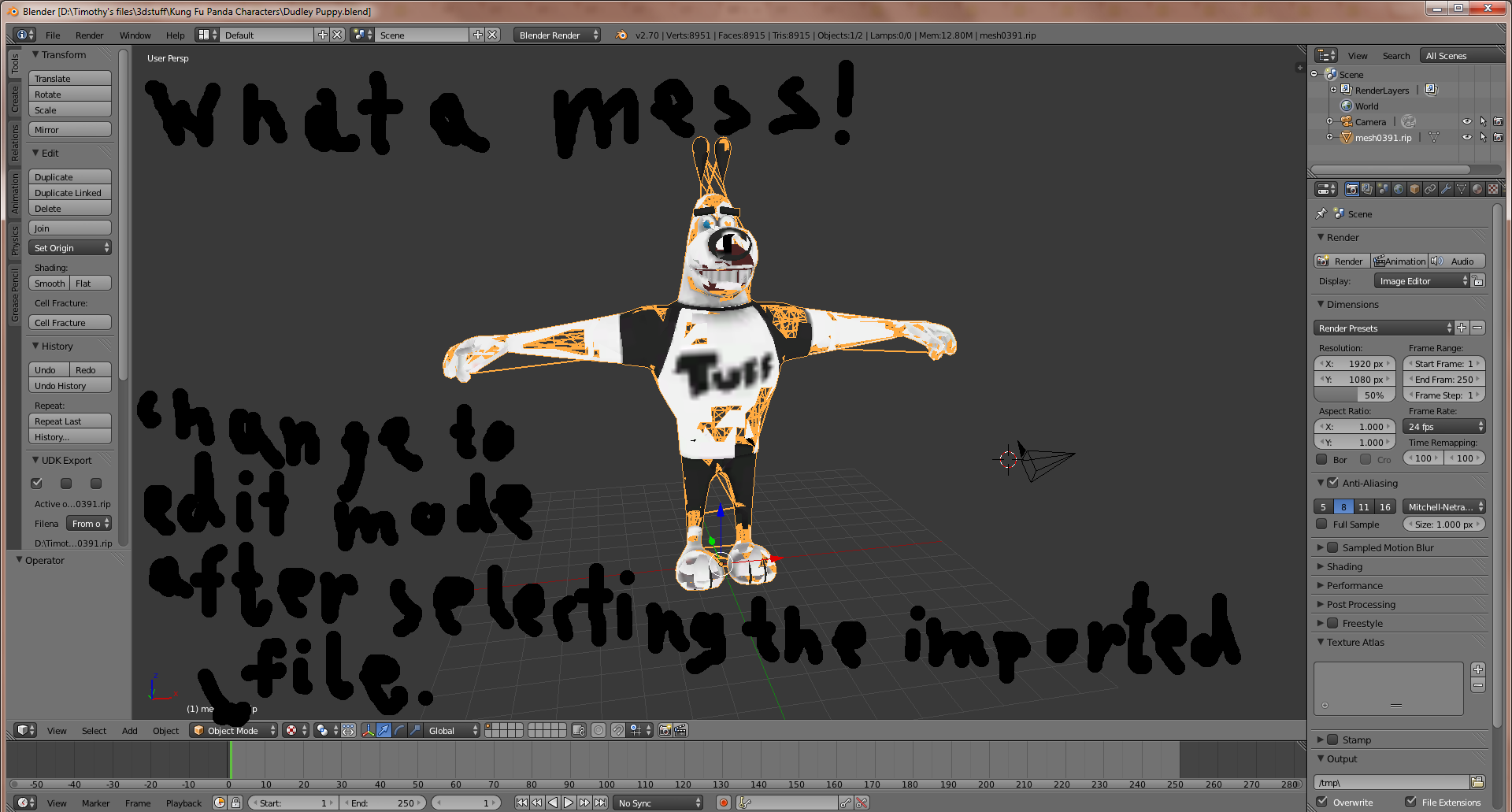
Task: Open the Image Editor display dropdown
Action: click(1422, 280)
